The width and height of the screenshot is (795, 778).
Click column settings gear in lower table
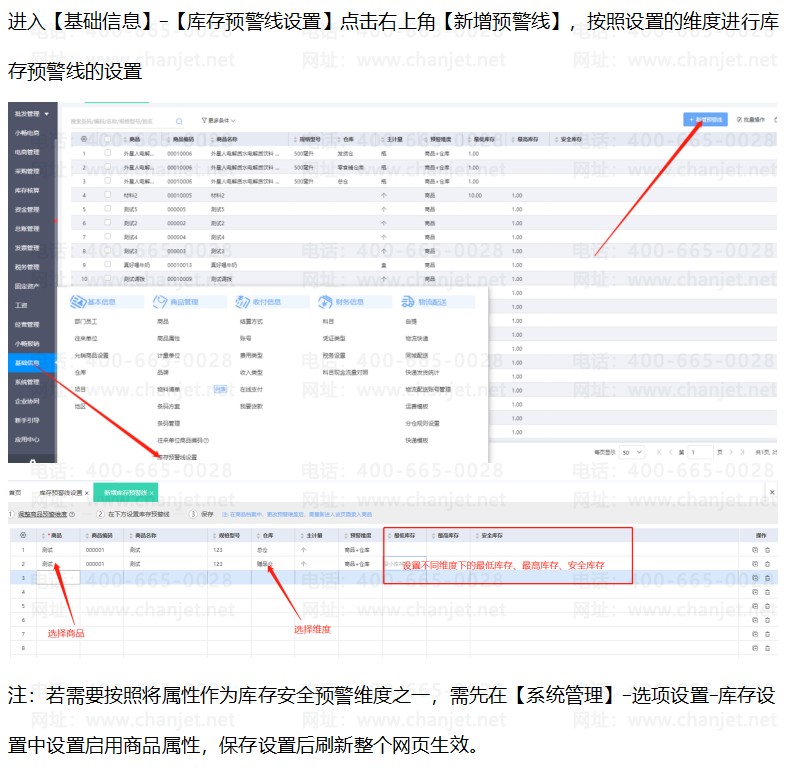[23, 536]
